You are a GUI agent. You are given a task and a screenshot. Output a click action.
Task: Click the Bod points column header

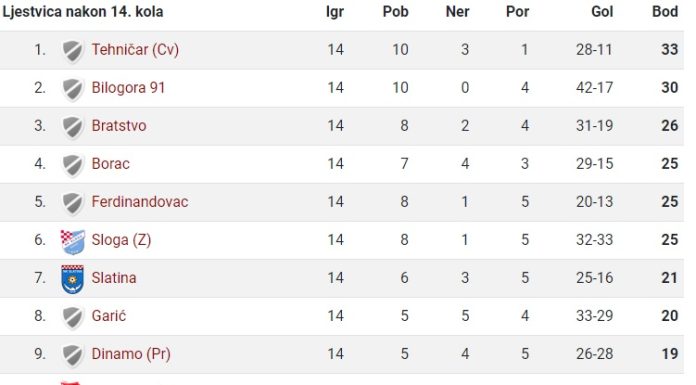pos(665,12)
